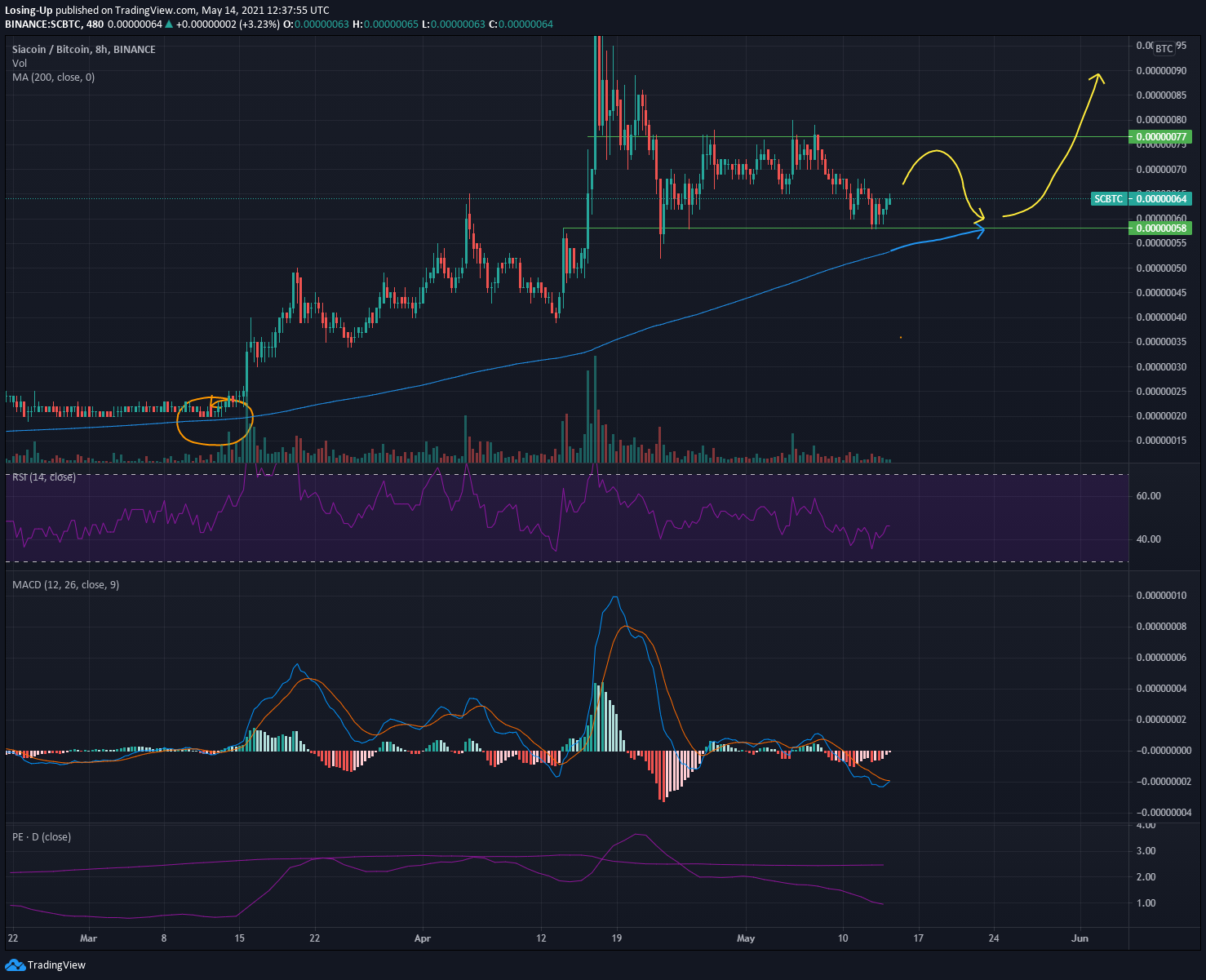Click the 0.00000008 value on MACD axis

(1161, 627)
